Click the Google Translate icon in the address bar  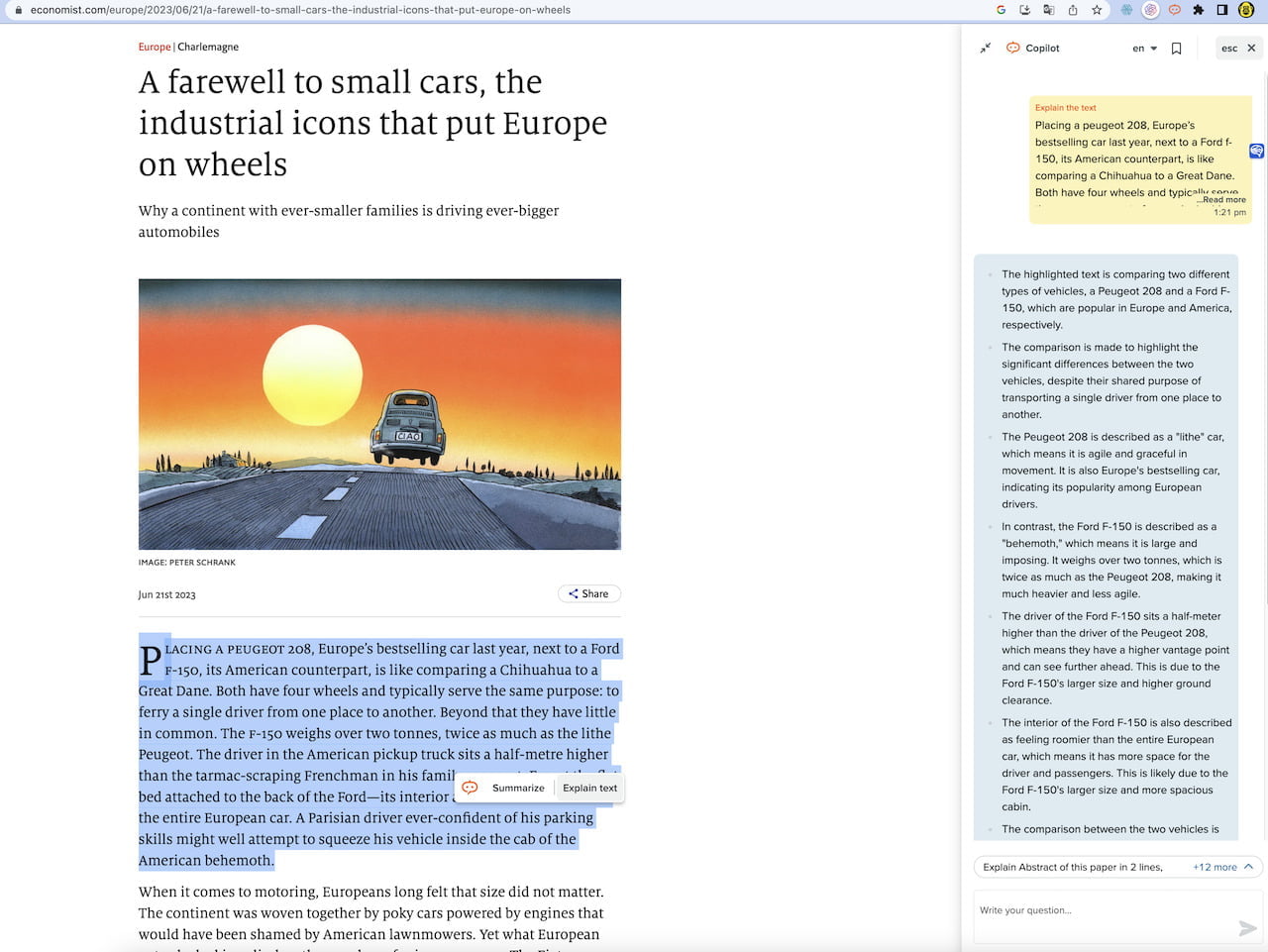1049,10
